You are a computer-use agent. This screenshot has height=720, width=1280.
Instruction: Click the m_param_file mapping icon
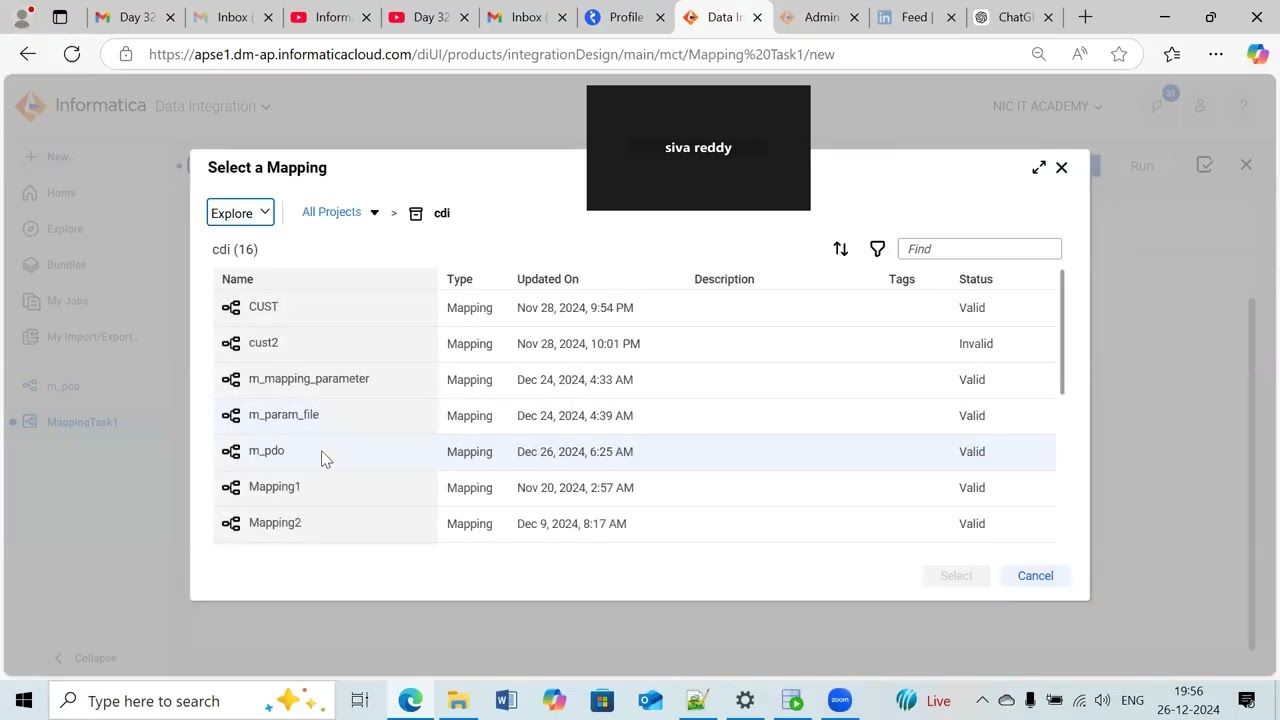click(231, 416)
